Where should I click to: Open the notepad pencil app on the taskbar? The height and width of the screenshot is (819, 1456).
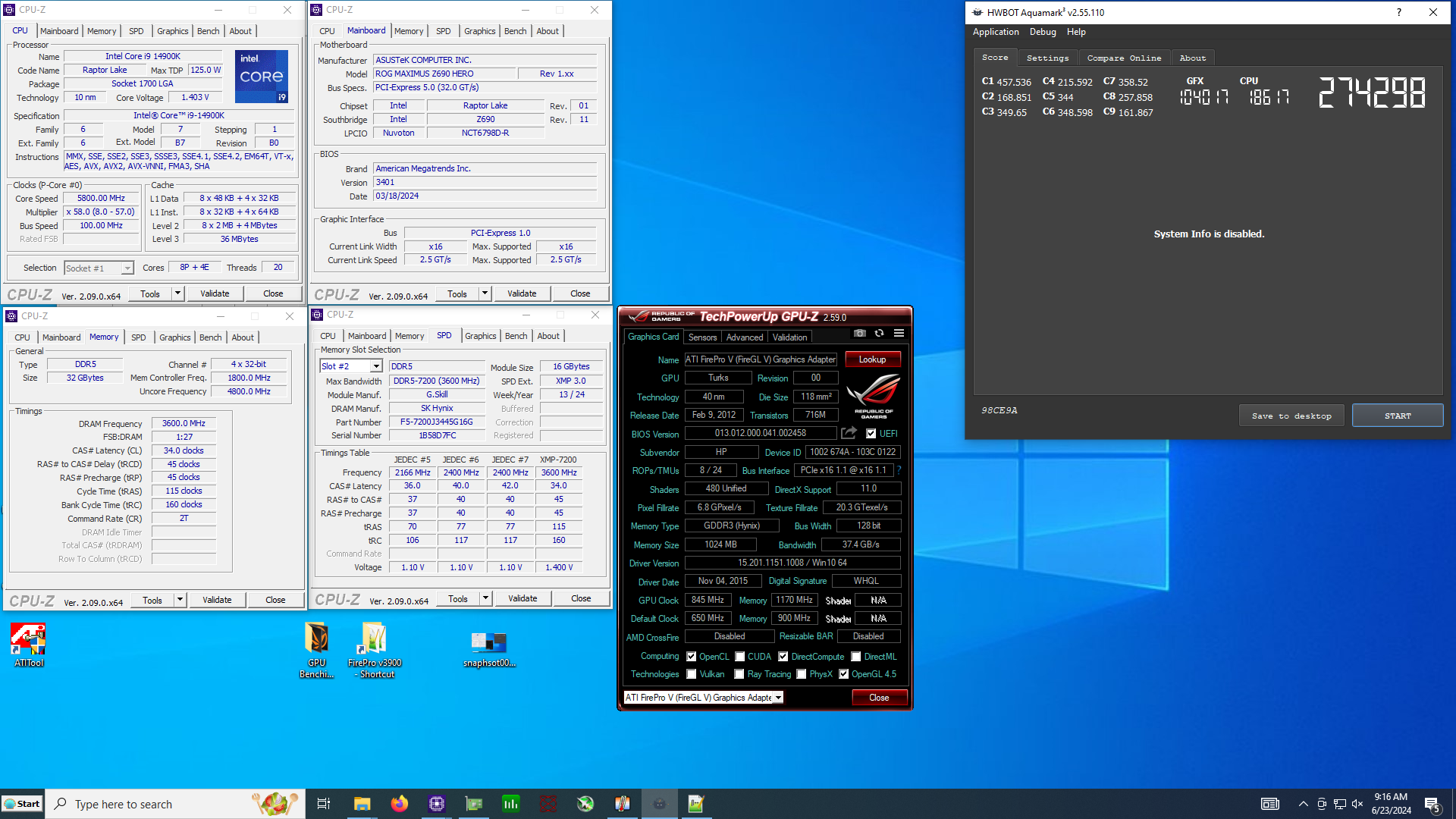point(696,804)
